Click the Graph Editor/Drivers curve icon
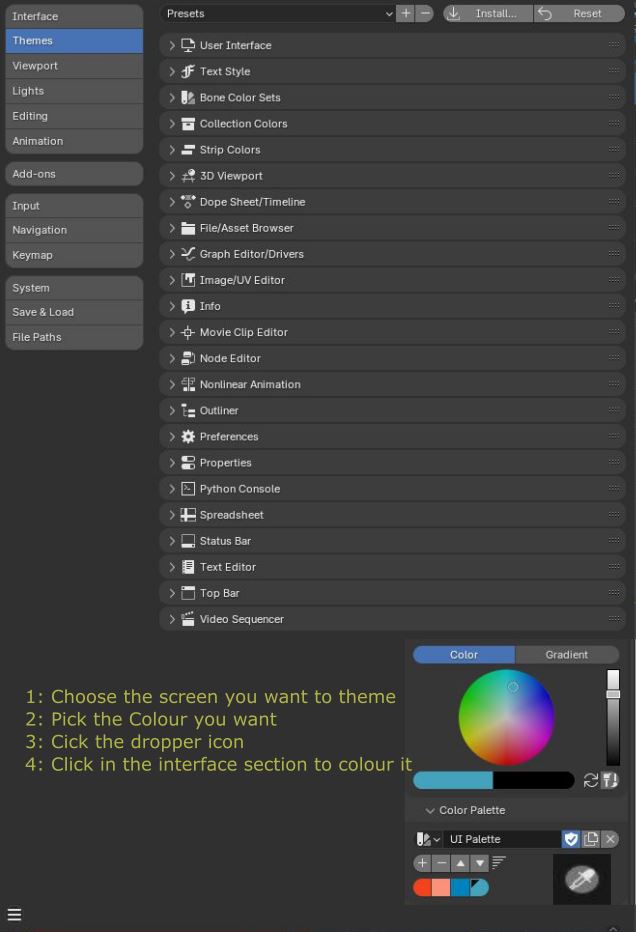The image size is (636, 932). click(x=188, y=254)
